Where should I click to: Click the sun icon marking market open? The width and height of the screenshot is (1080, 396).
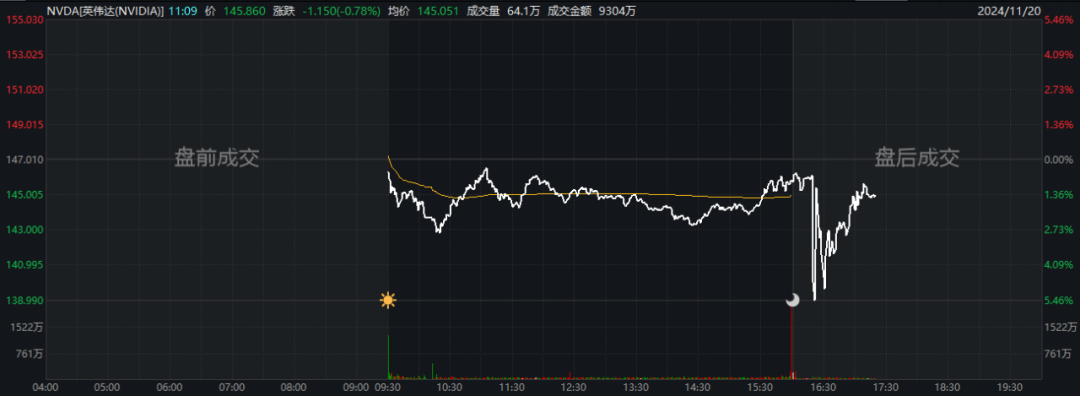(x=388, y=300)
